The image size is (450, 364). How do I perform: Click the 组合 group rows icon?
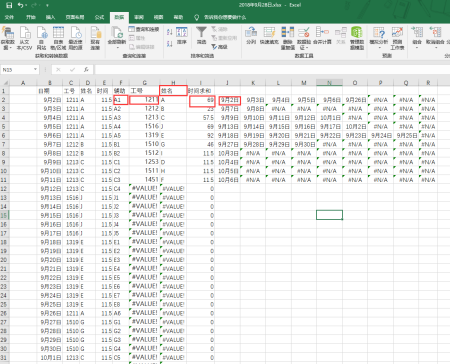(417, 38)
